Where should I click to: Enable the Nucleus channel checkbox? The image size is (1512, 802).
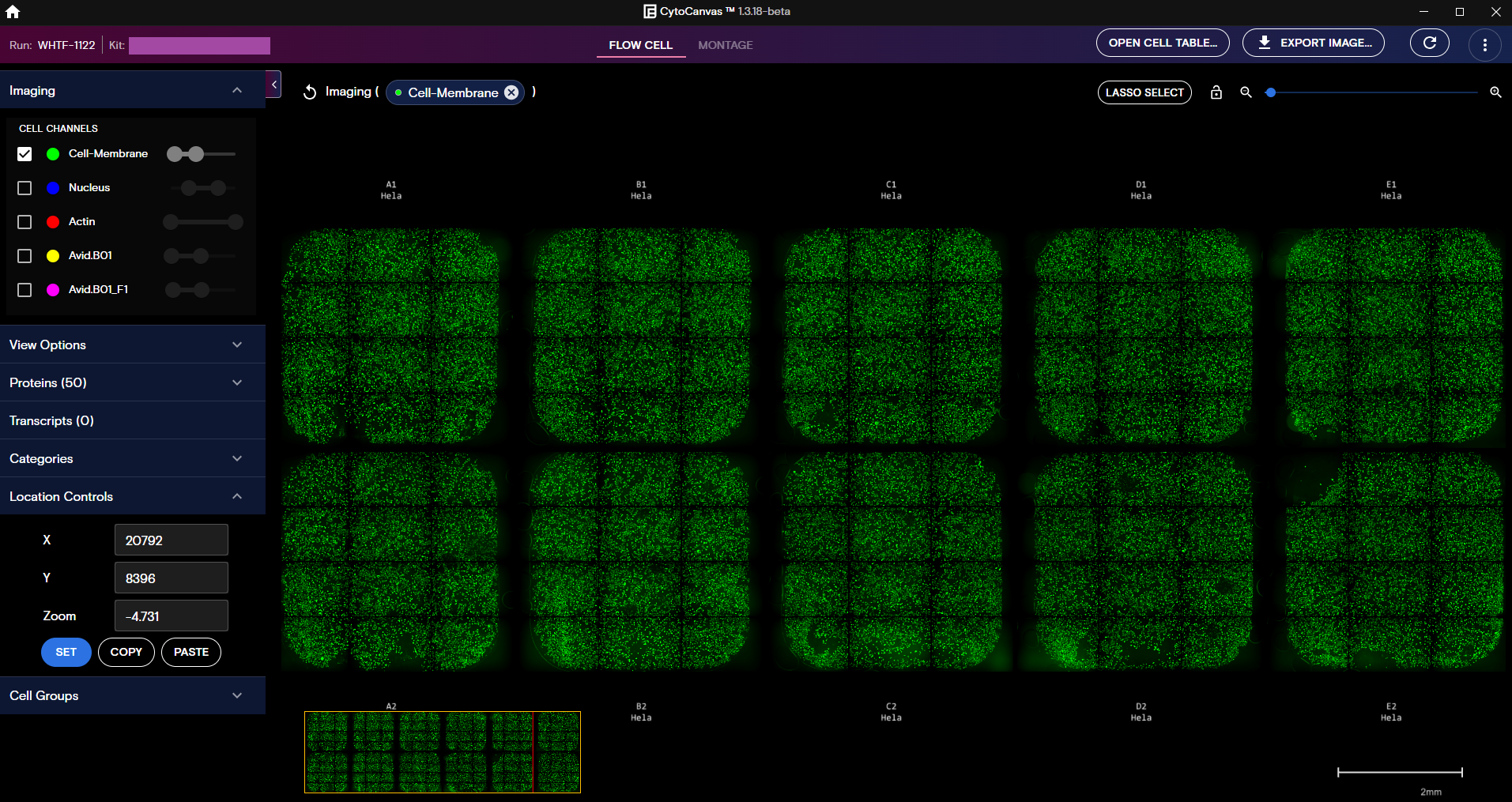pos(25,188)
